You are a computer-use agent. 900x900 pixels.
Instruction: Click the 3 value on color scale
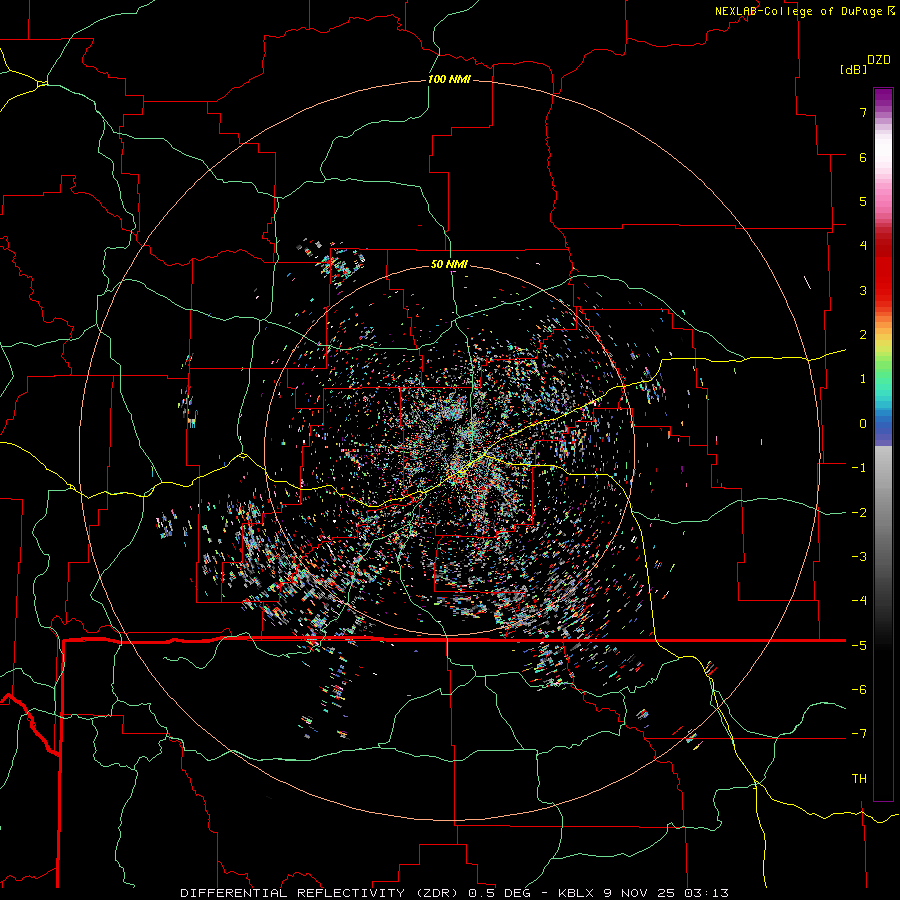coord(863,290)
